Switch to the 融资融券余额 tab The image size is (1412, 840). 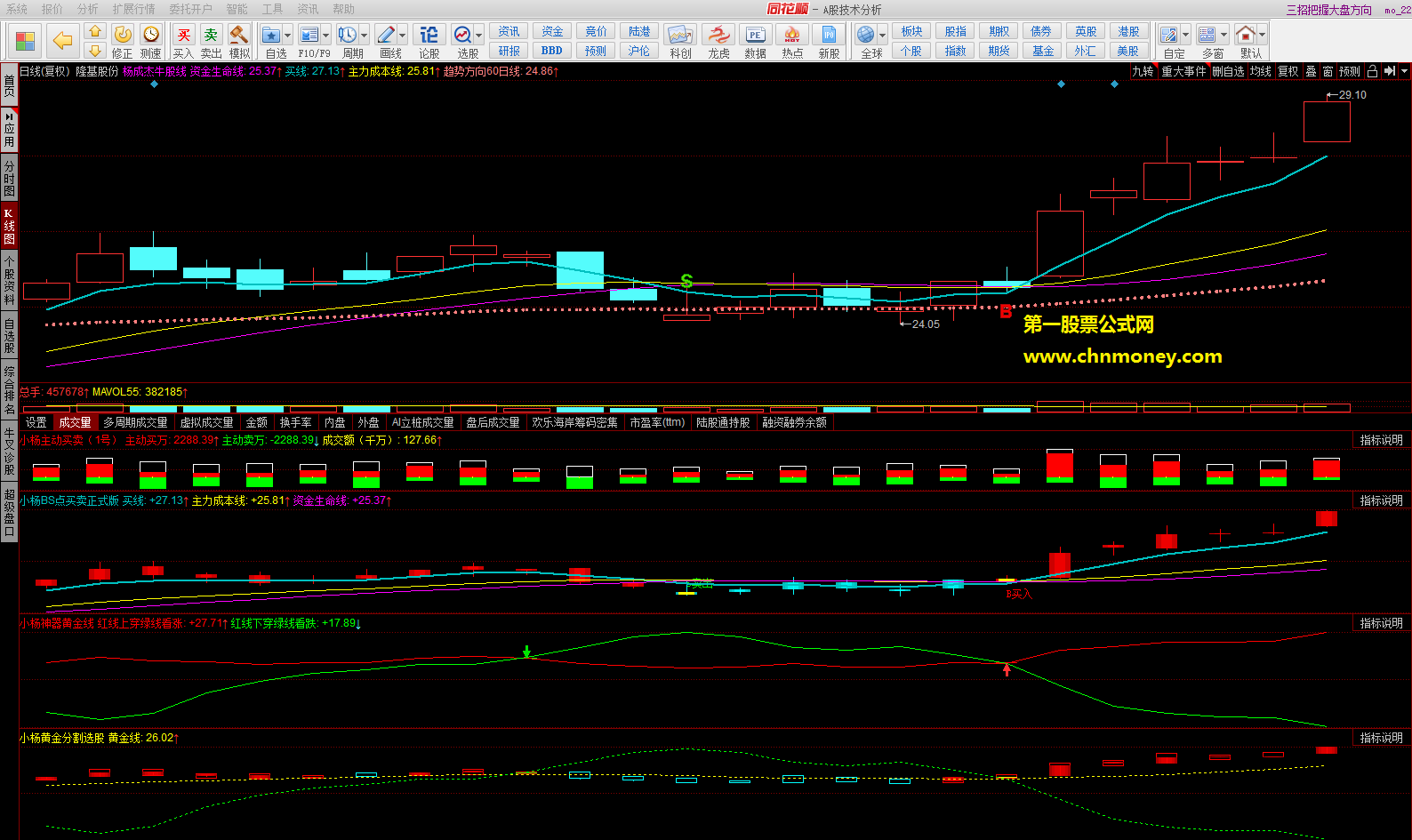pyautogui.click(x=795, y=422)
